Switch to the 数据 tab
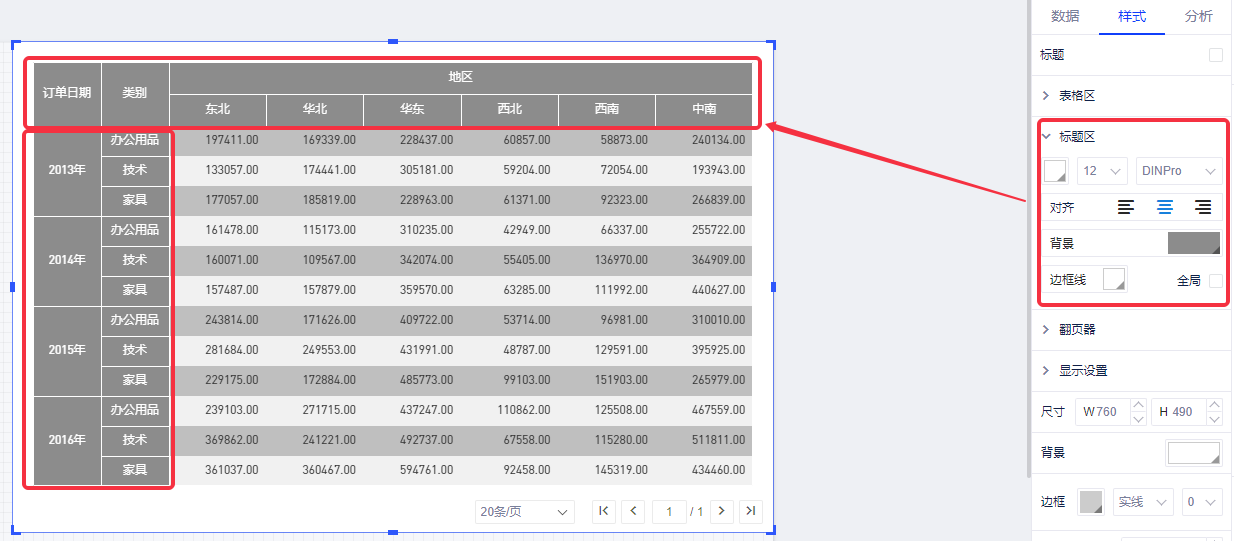 click(x=1065, y=16)
